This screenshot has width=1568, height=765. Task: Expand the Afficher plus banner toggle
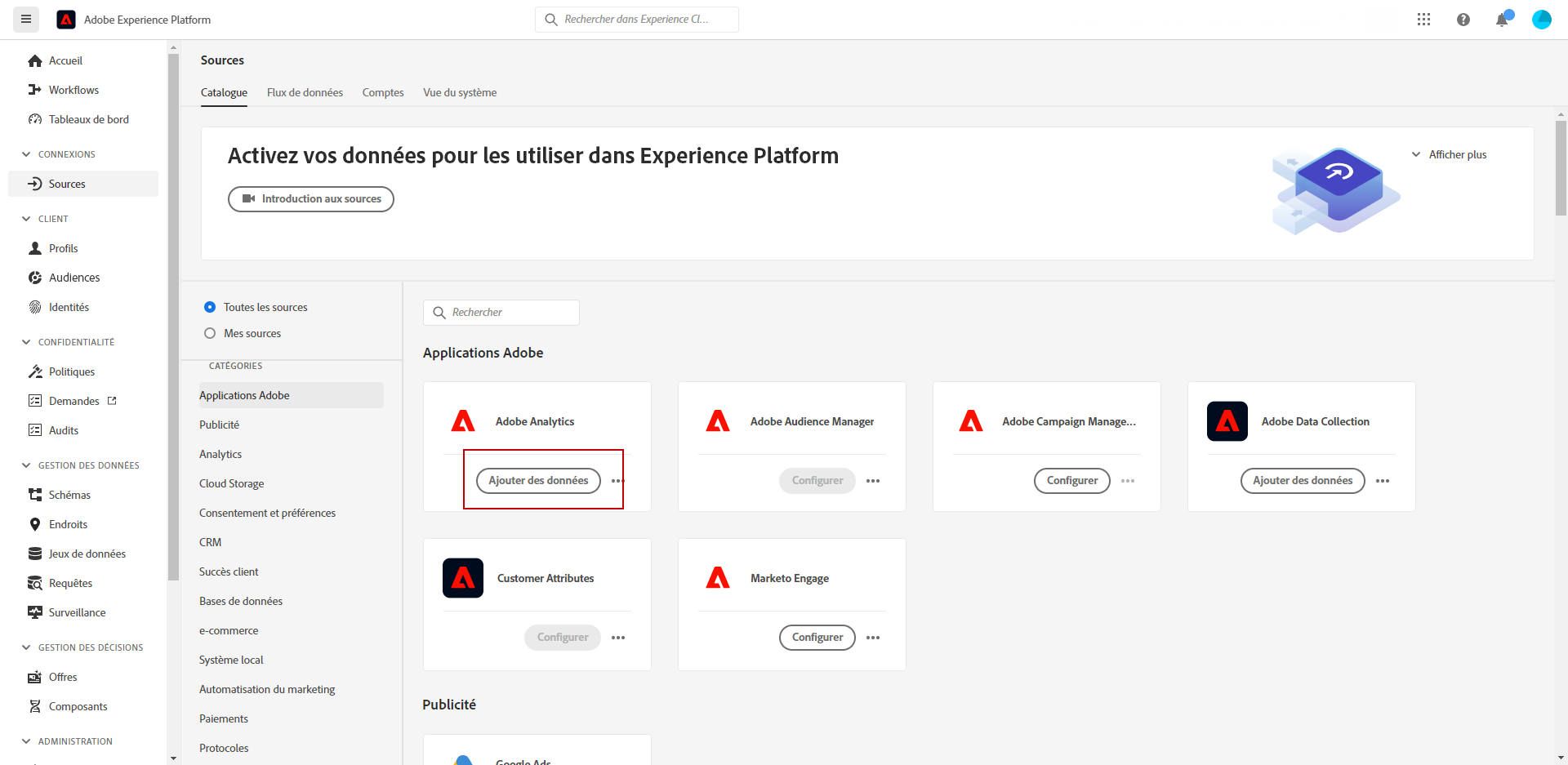pos(1449,154)
